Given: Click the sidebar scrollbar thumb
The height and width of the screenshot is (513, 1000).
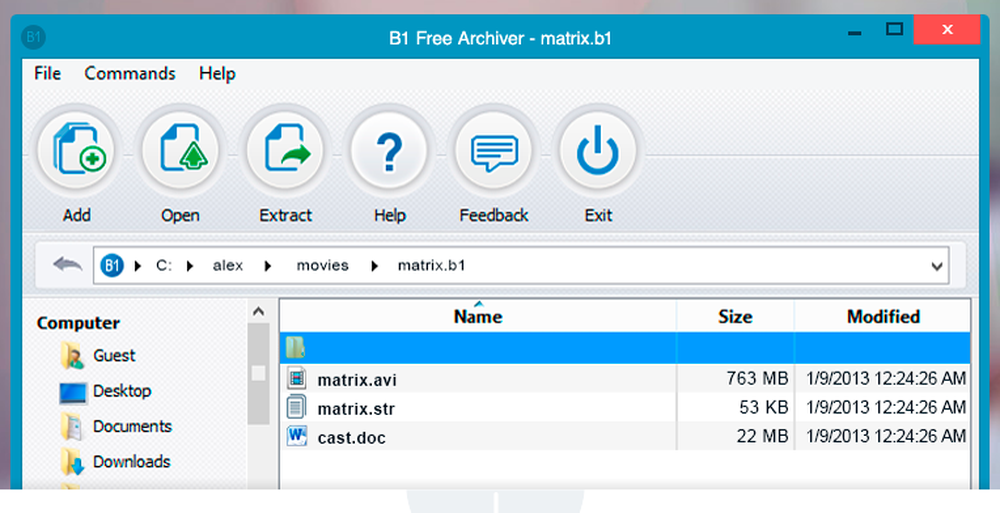Looking at the screenshot, I should (x=258, y=373).
